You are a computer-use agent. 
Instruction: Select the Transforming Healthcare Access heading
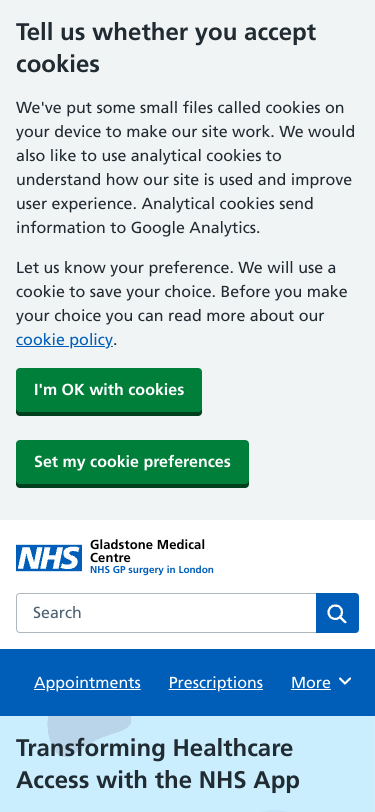(158, 764)
